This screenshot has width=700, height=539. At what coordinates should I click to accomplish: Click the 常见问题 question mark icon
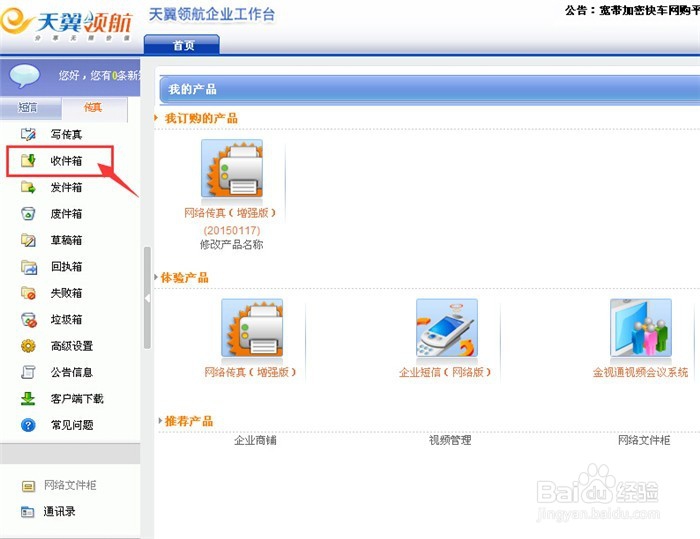pos(28,425)
